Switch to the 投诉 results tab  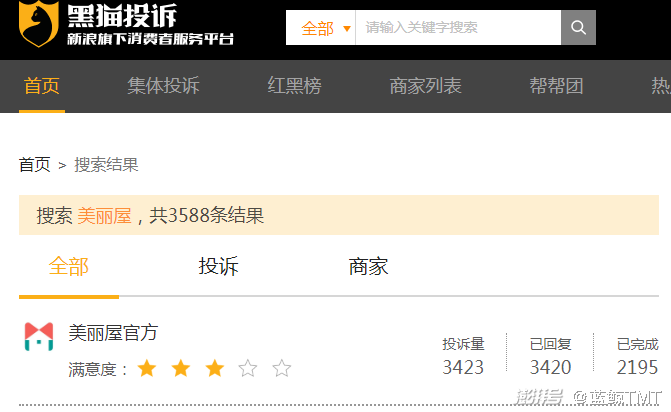tap(218, 267)
